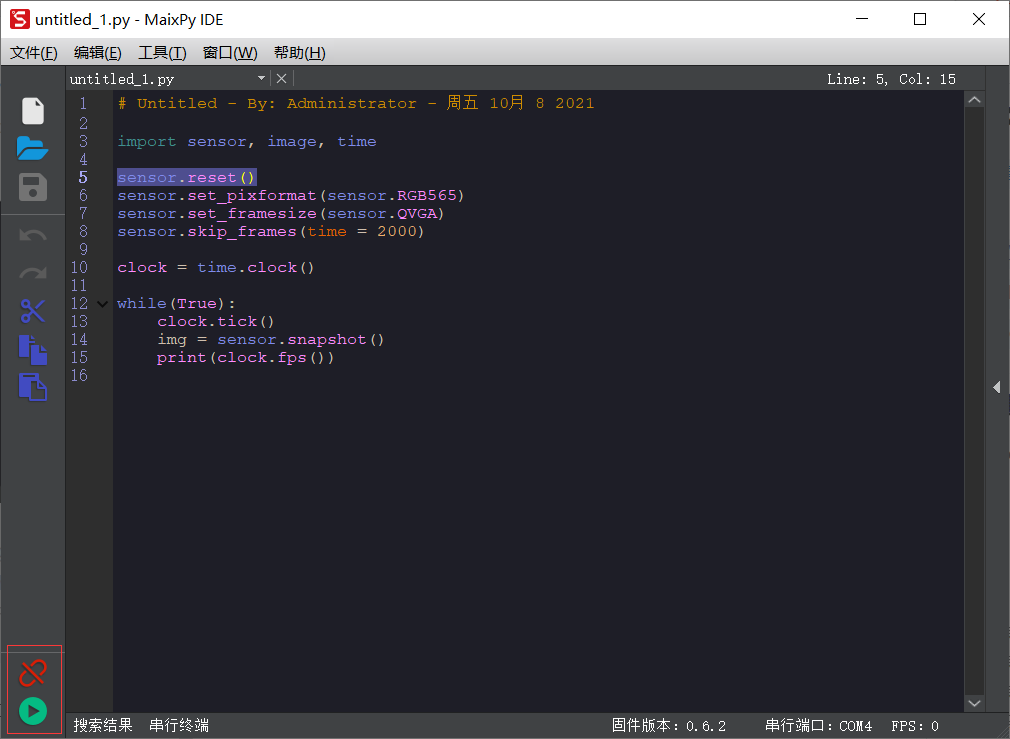
Task: Open the untitled_1.py tab dropdown arrow
Action: 261,77
